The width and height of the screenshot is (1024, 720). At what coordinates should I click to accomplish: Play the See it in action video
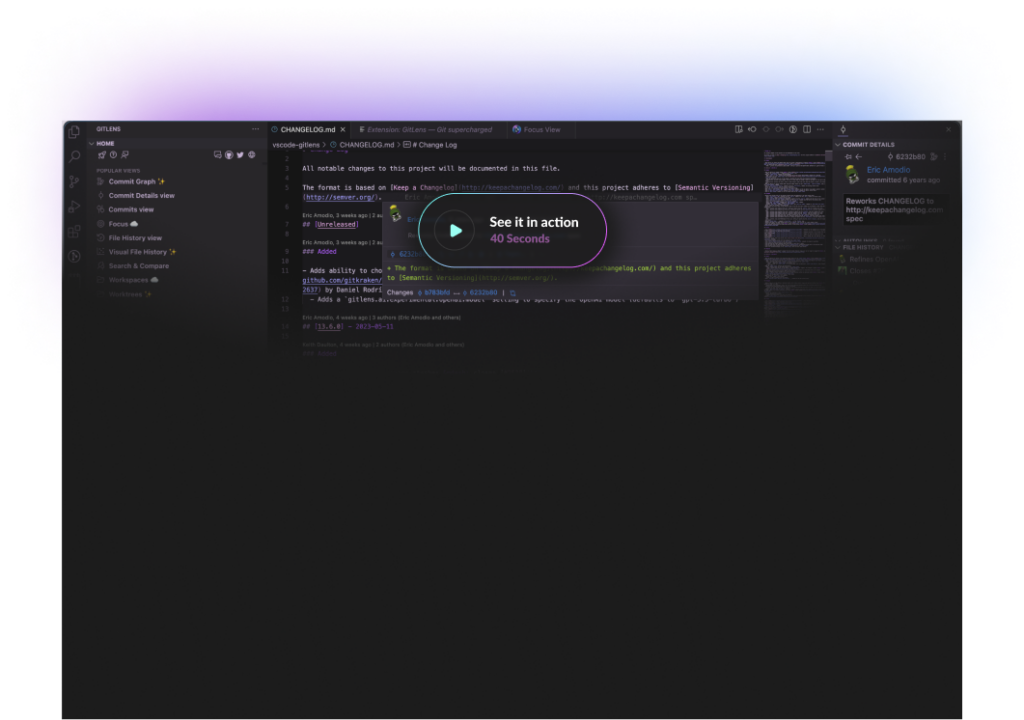click(x=456, y=229)
